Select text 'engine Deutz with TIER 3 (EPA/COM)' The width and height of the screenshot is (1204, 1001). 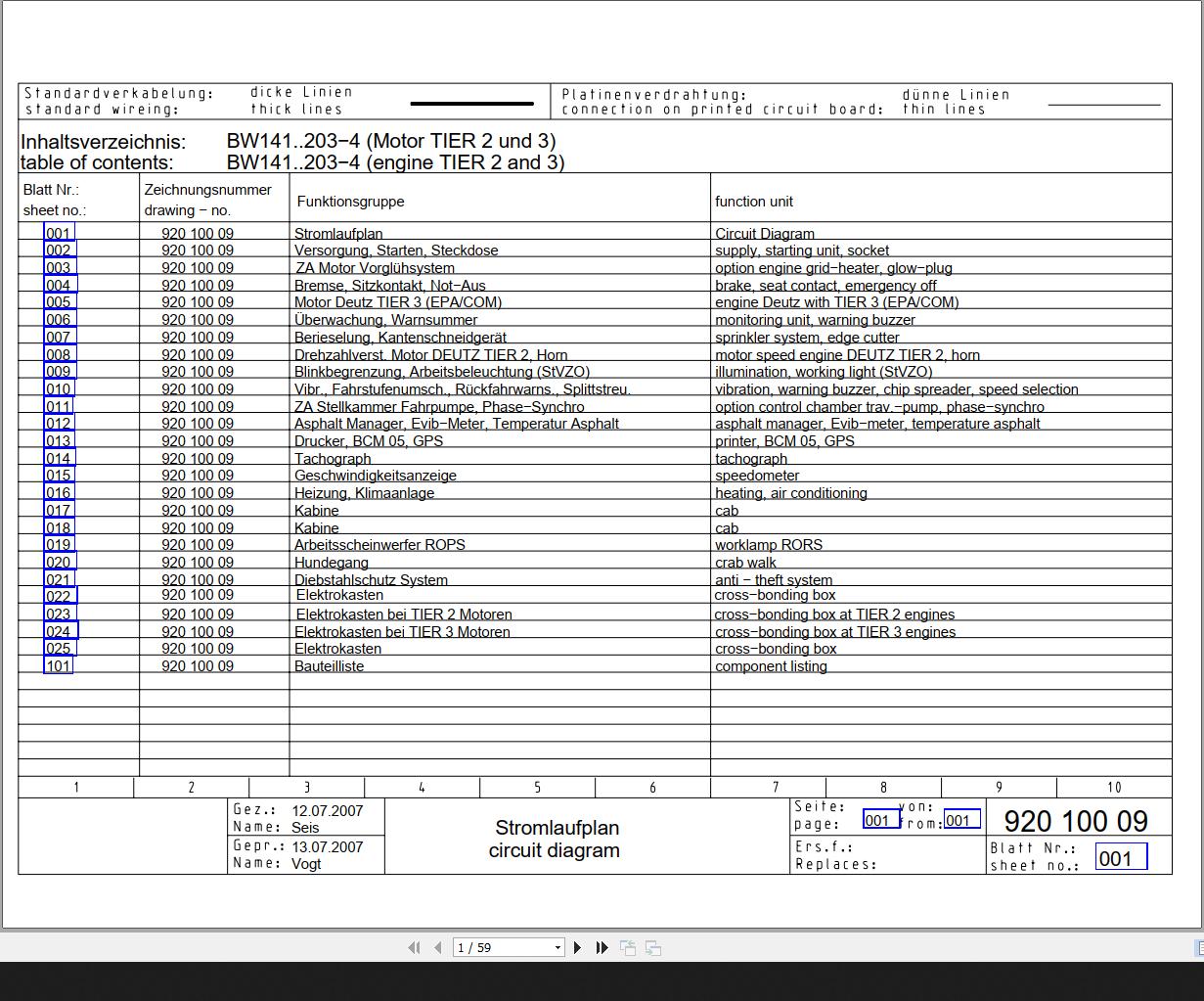pyautogui.click(x=837, y=302)
